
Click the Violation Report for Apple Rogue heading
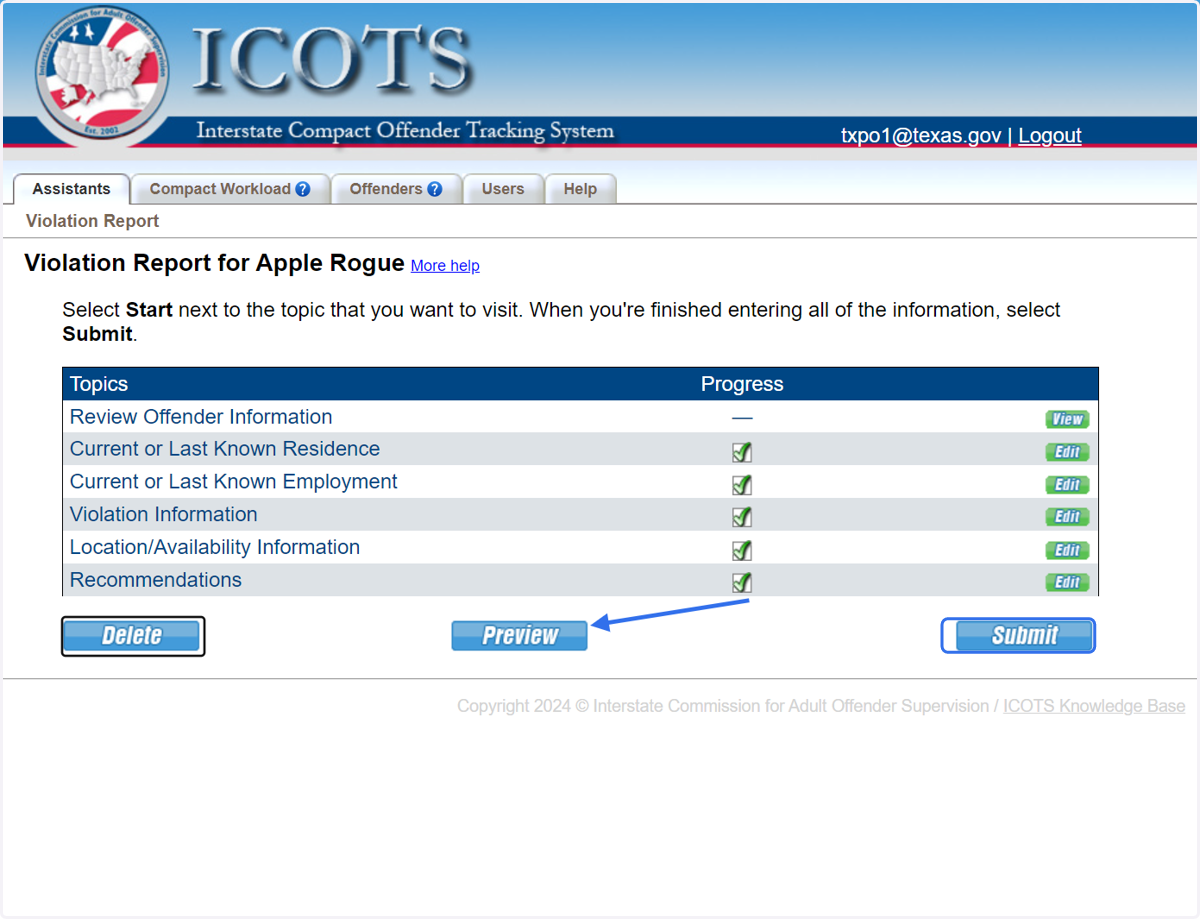pyautogui.click(x=215, y=263)
